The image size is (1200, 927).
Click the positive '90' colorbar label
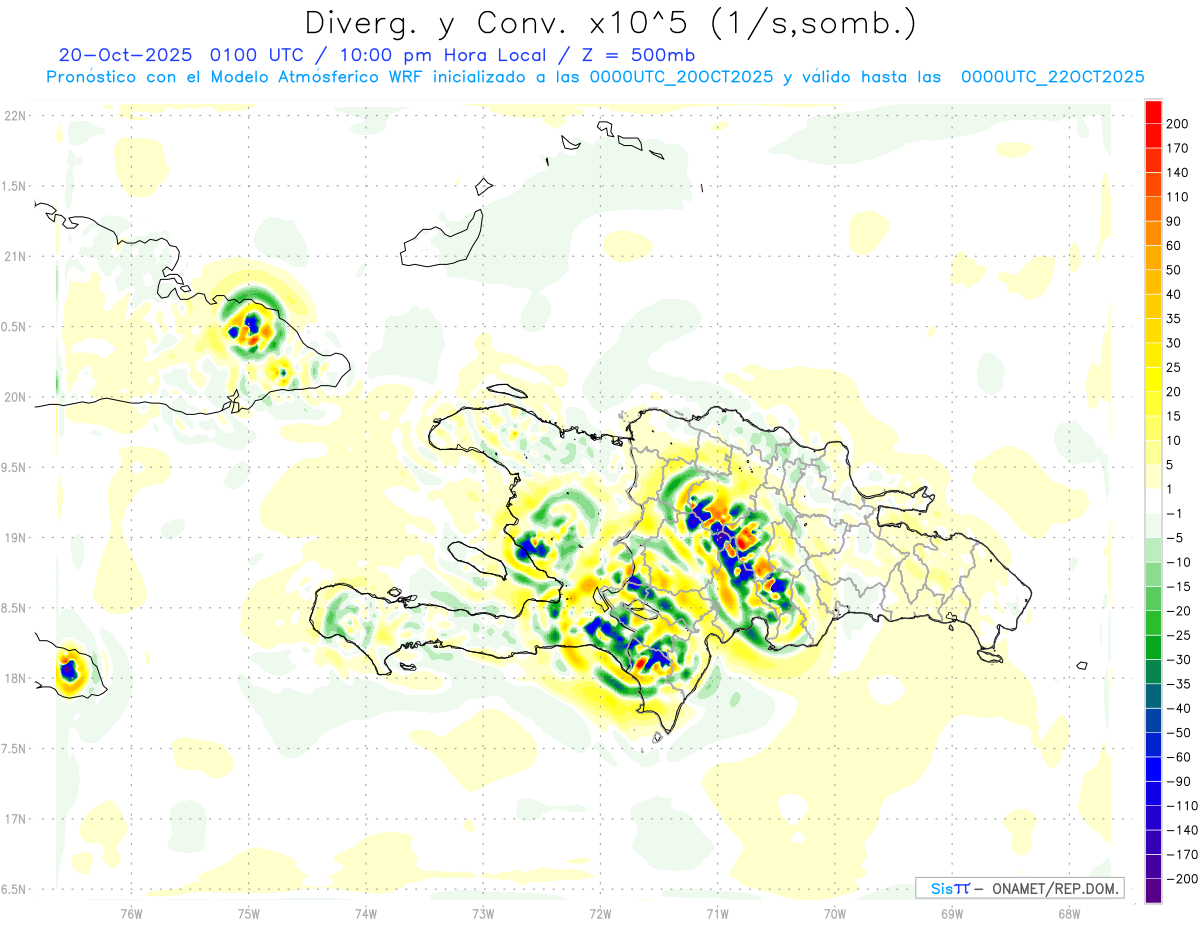click(x=1173, y=221)
